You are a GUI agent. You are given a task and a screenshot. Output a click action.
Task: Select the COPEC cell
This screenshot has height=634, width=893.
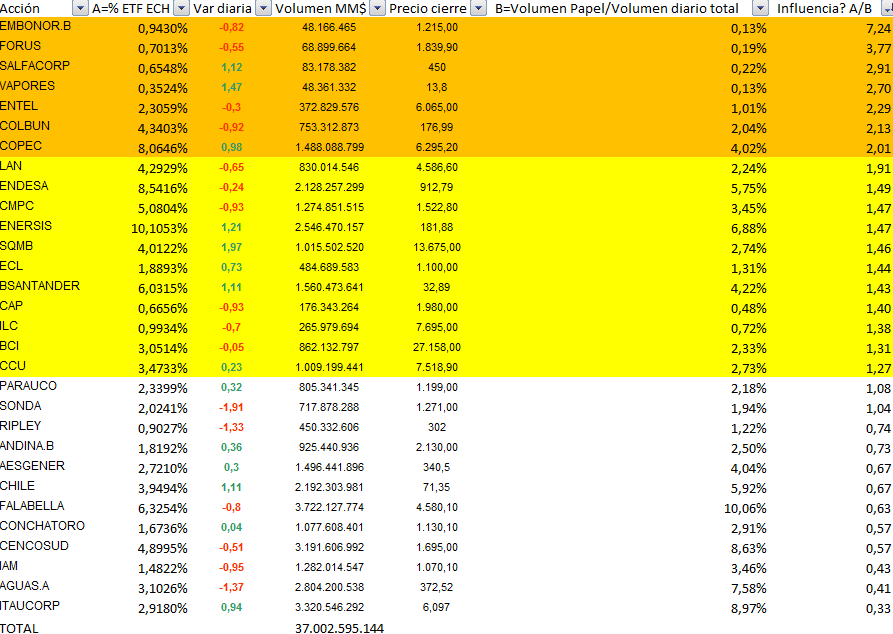pos(21,146)
